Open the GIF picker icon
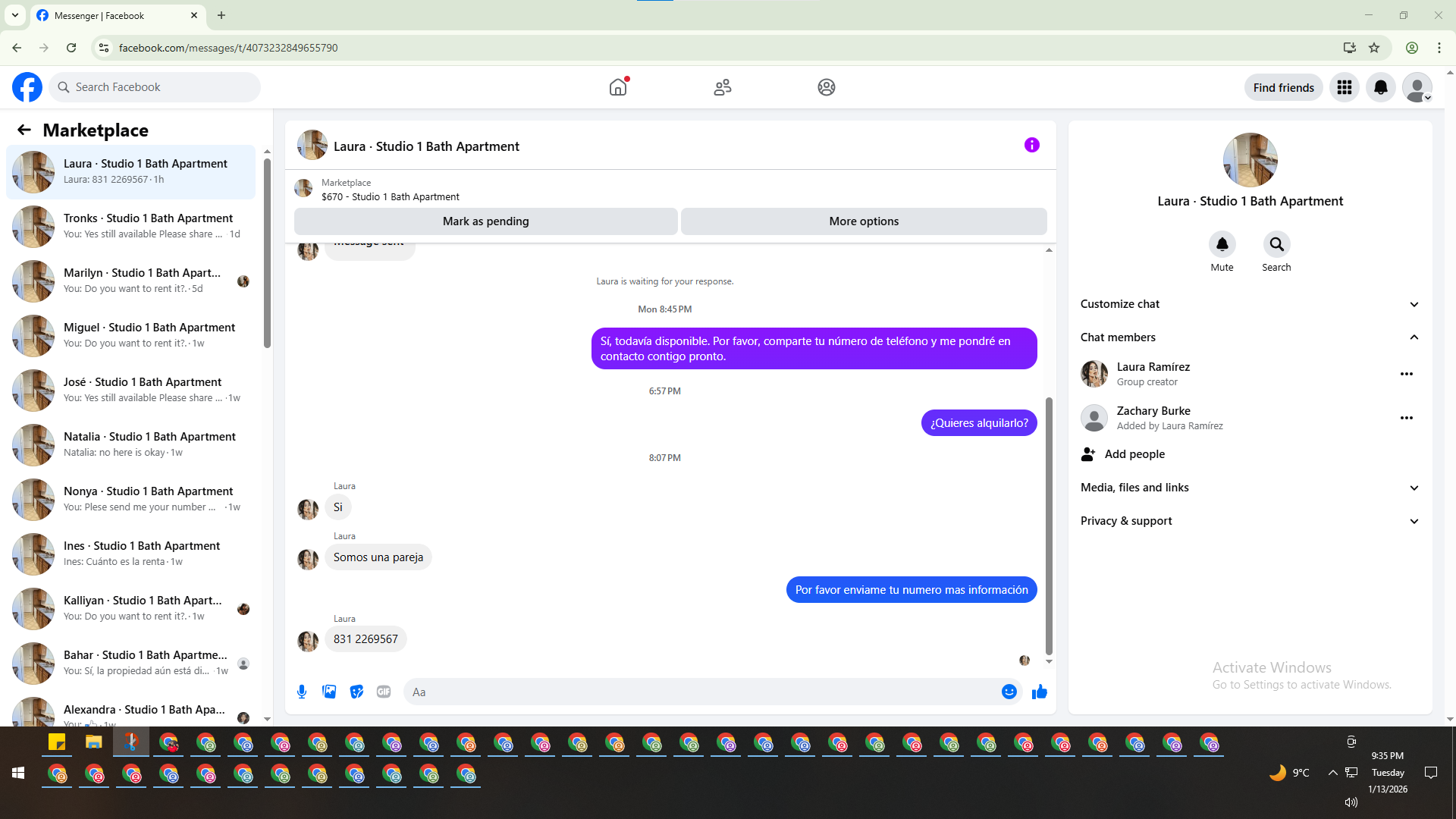Screen dimensions: 1456x819 coord(384,692)
